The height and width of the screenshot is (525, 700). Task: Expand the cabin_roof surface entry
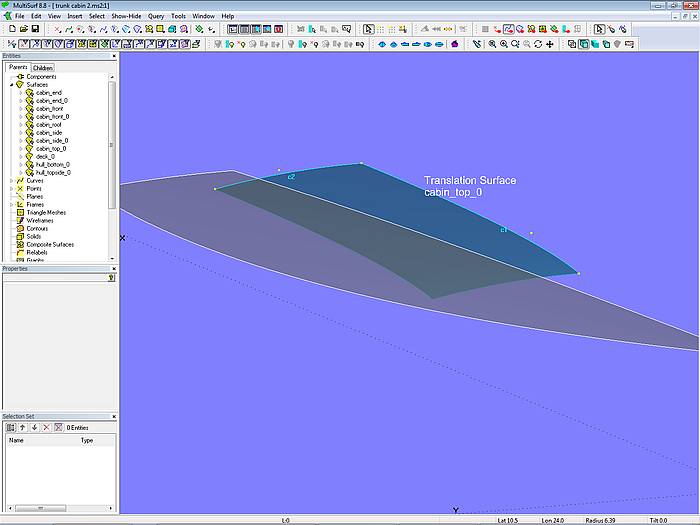click(20, 125)
